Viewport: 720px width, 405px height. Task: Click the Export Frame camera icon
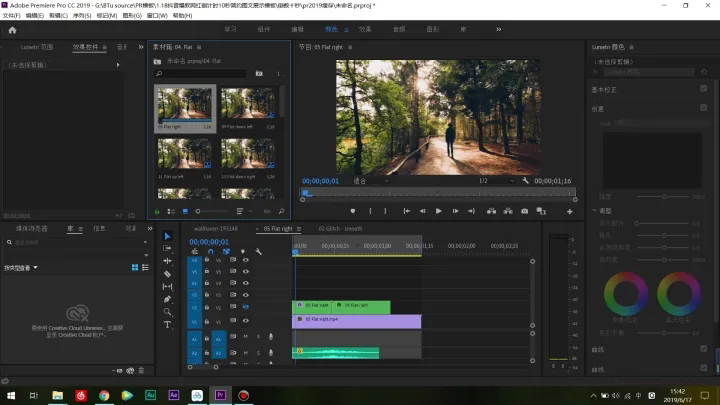[x=523, y=211]
